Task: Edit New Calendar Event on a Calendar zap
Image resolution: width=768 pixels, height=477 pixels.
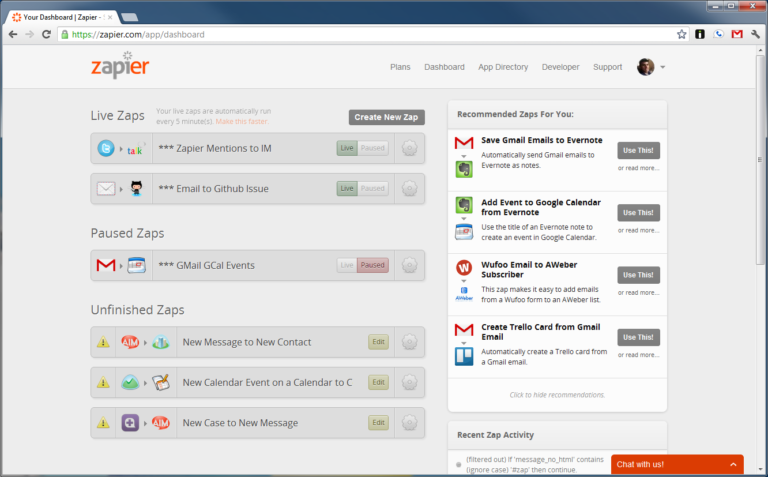Action: click(x=378, y=382)
